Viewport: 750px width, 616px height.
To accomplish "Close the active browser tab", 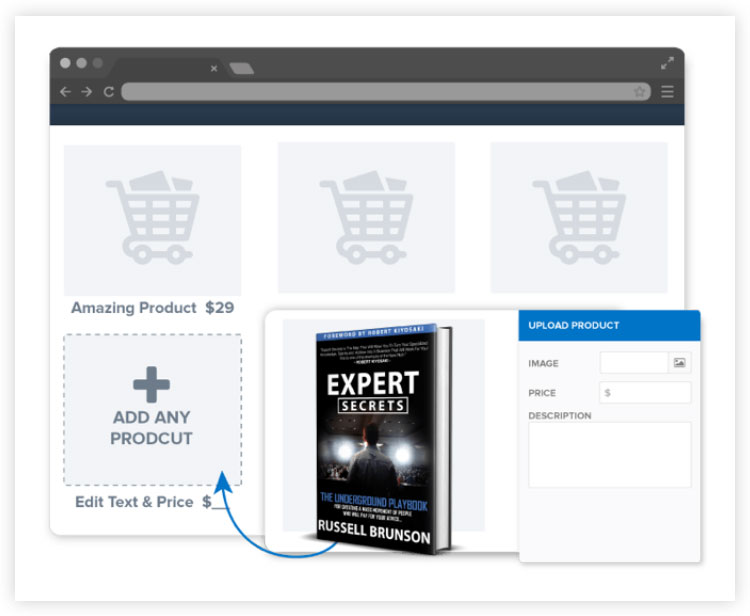I will pyautogui.click(x=214, y=69).
